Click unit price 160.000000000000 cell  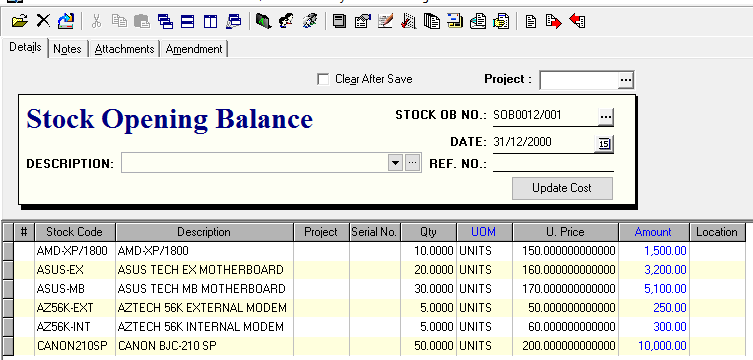click(566, 270)
